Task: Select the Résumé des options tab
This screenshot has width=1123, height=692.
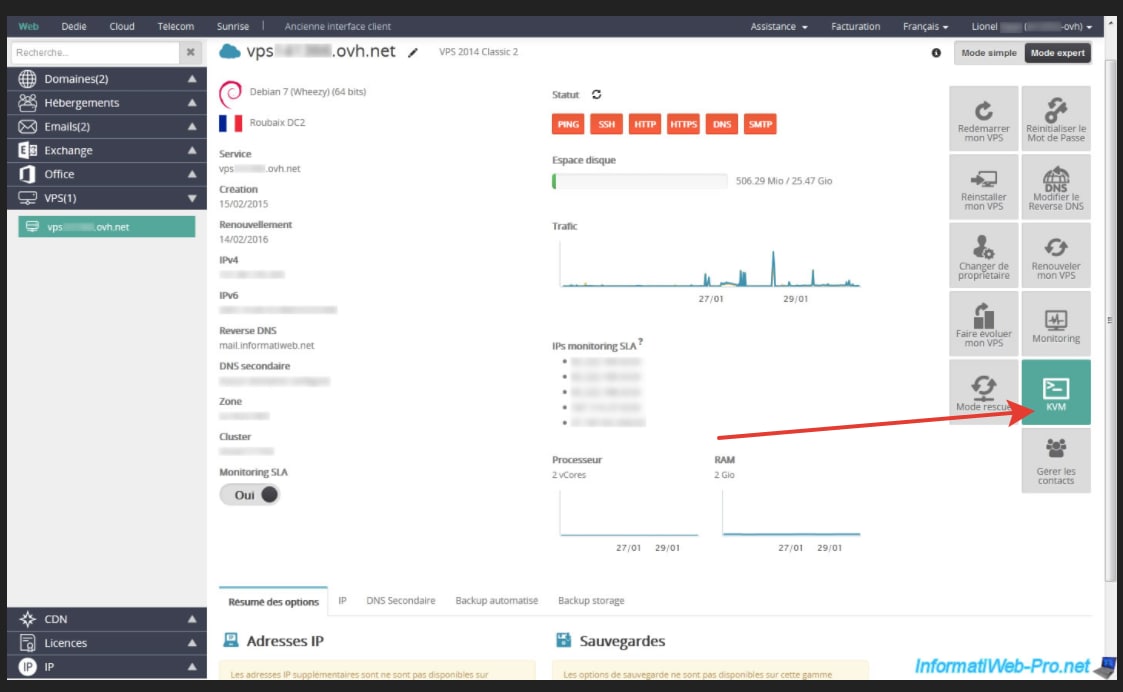Action: [x=273, y=602]
